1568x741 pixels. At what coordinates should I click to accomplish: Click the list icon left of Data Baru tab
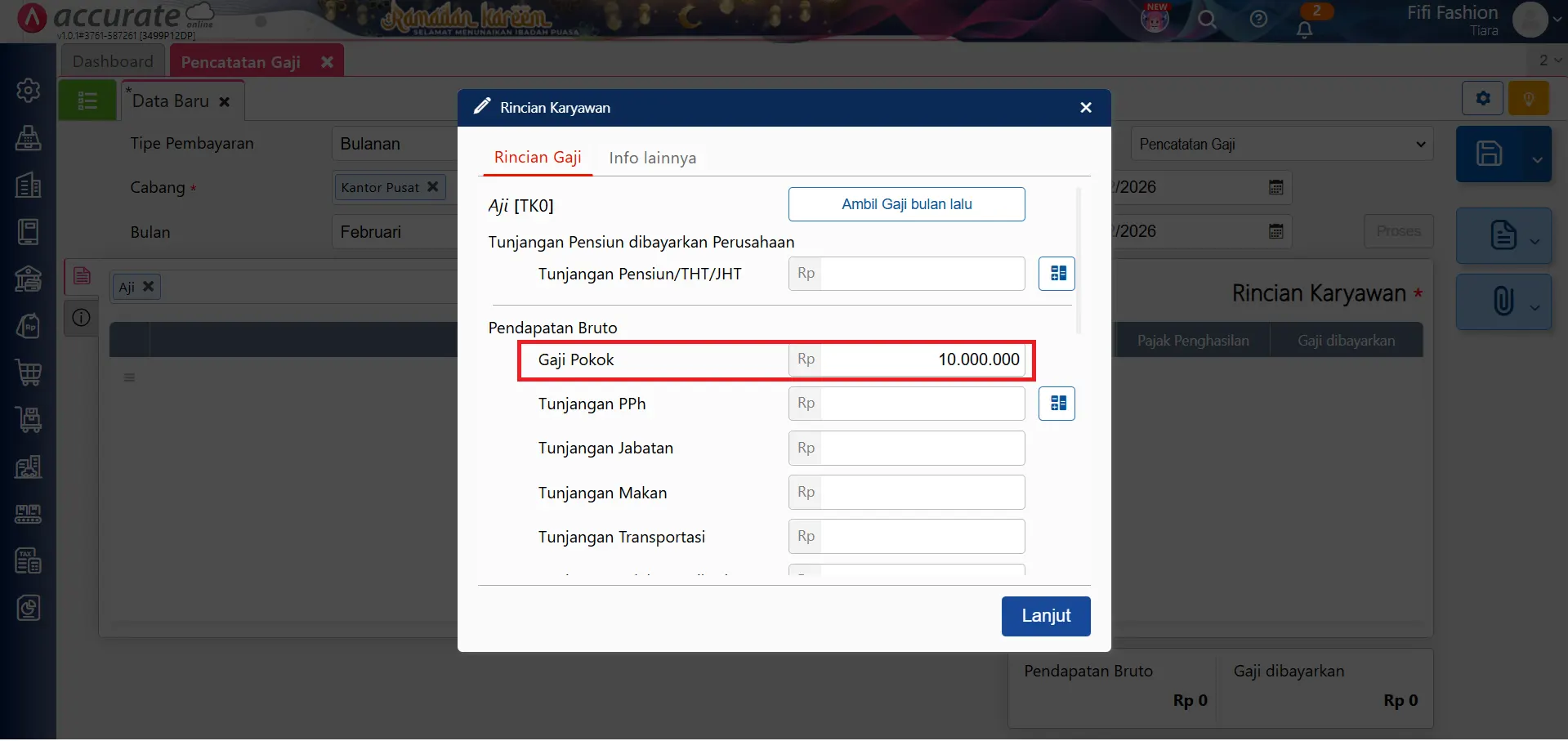tap(87, 100)
